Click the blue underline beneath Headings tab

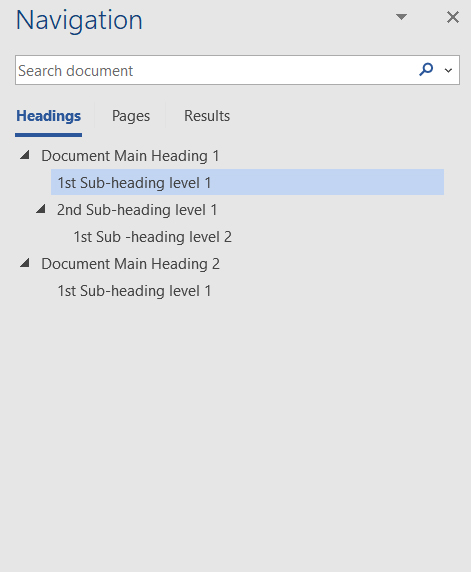[x=49, y=135]
